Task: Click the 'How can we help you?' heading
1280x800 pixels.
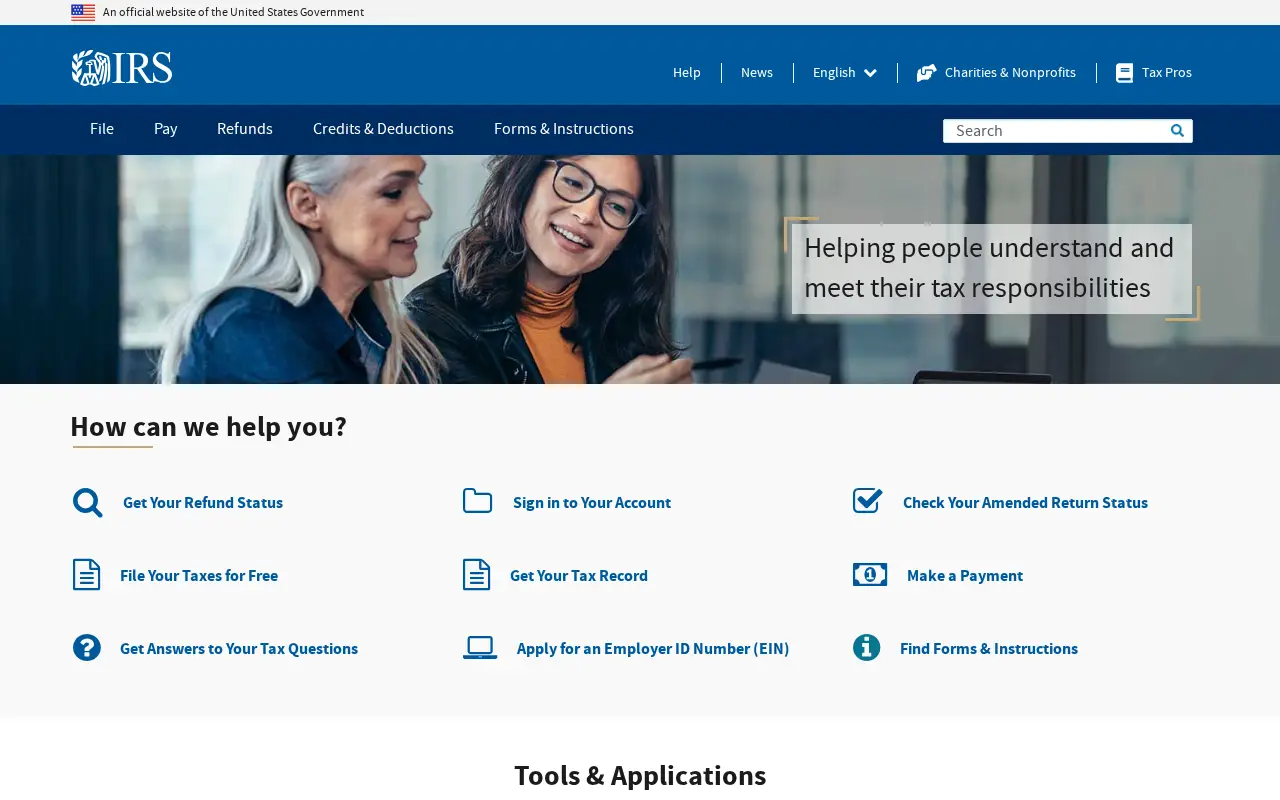Action: (209, 427)
